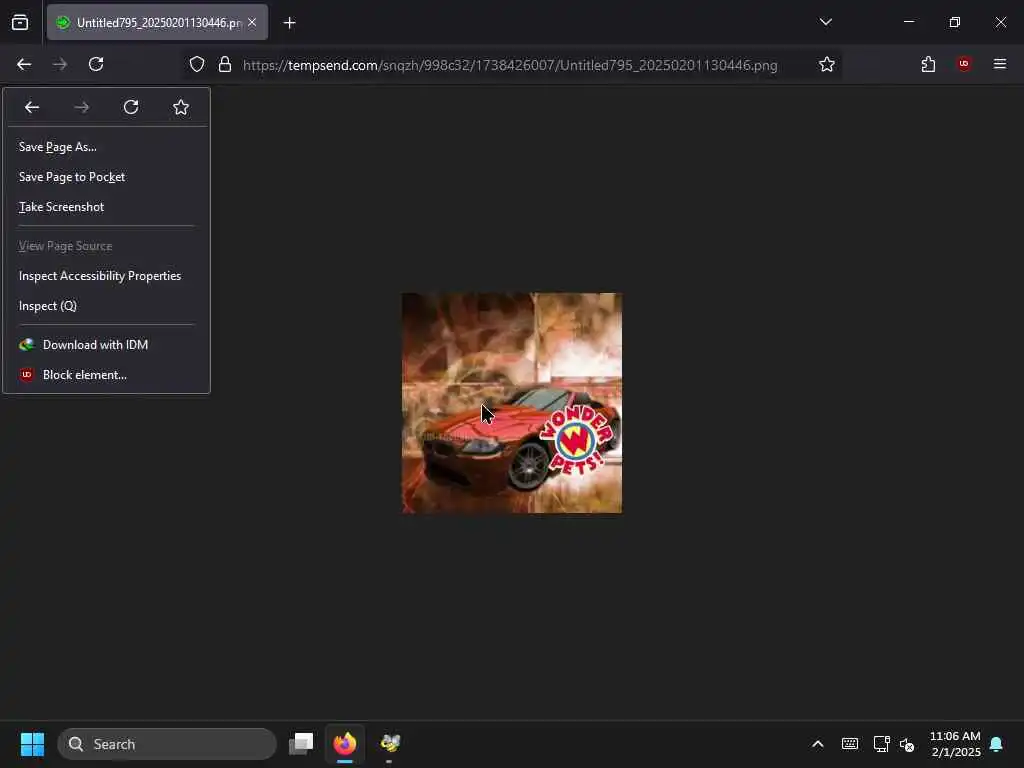This screenshot has width=1024, height=768.
Task: Open the notification bell icon
Action: (996, 744)
